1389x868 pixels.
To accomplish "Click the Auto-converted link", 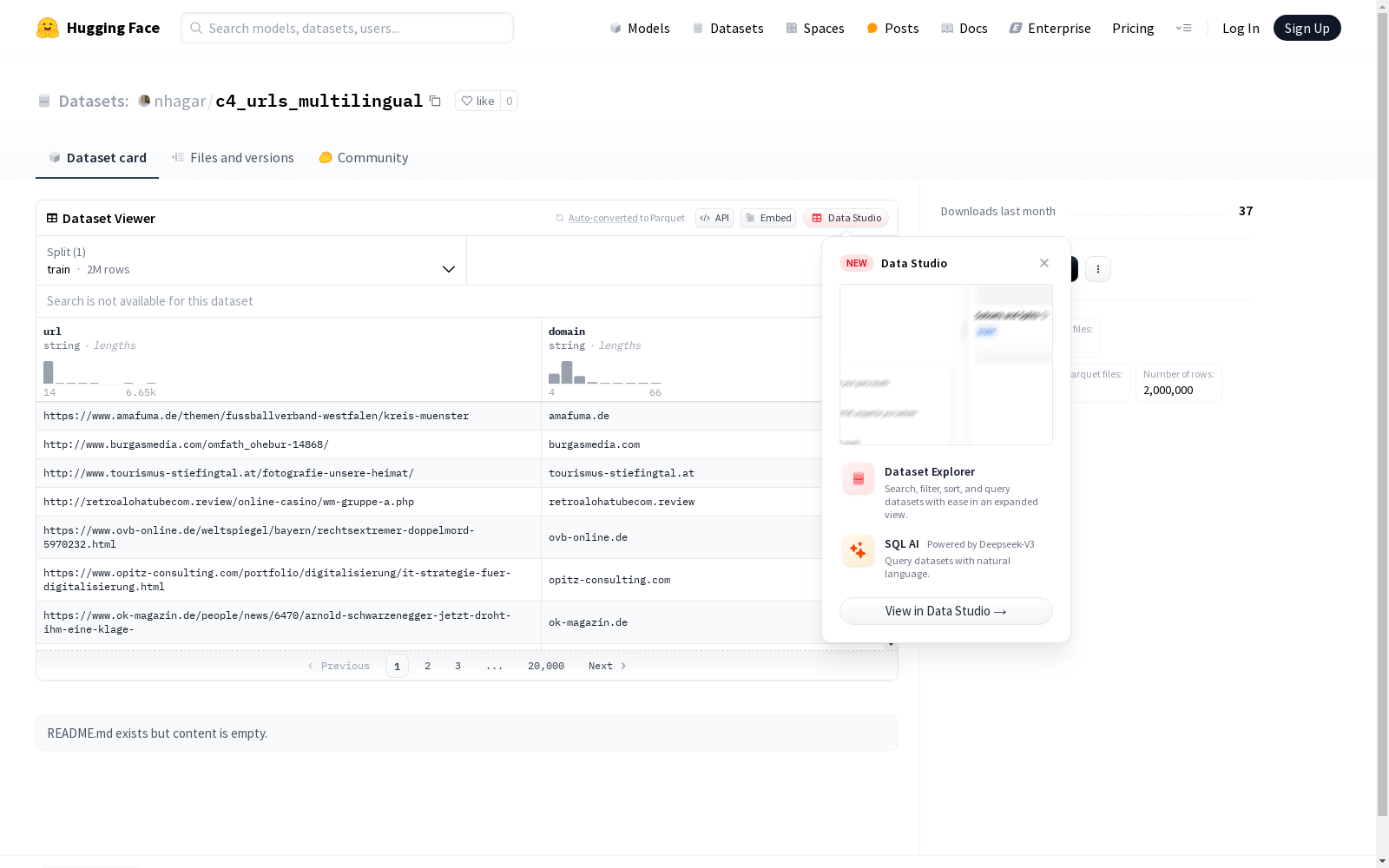I will [603, 218].
